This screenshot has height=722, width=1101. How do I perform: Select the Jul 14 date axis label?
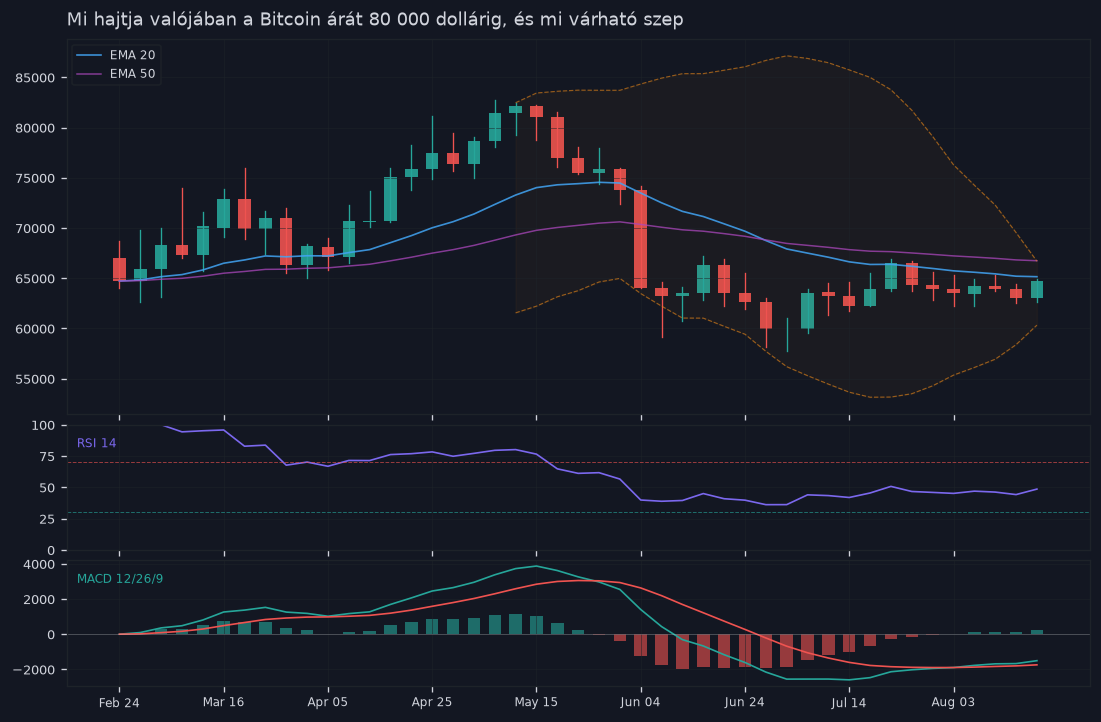click(849, 702)
